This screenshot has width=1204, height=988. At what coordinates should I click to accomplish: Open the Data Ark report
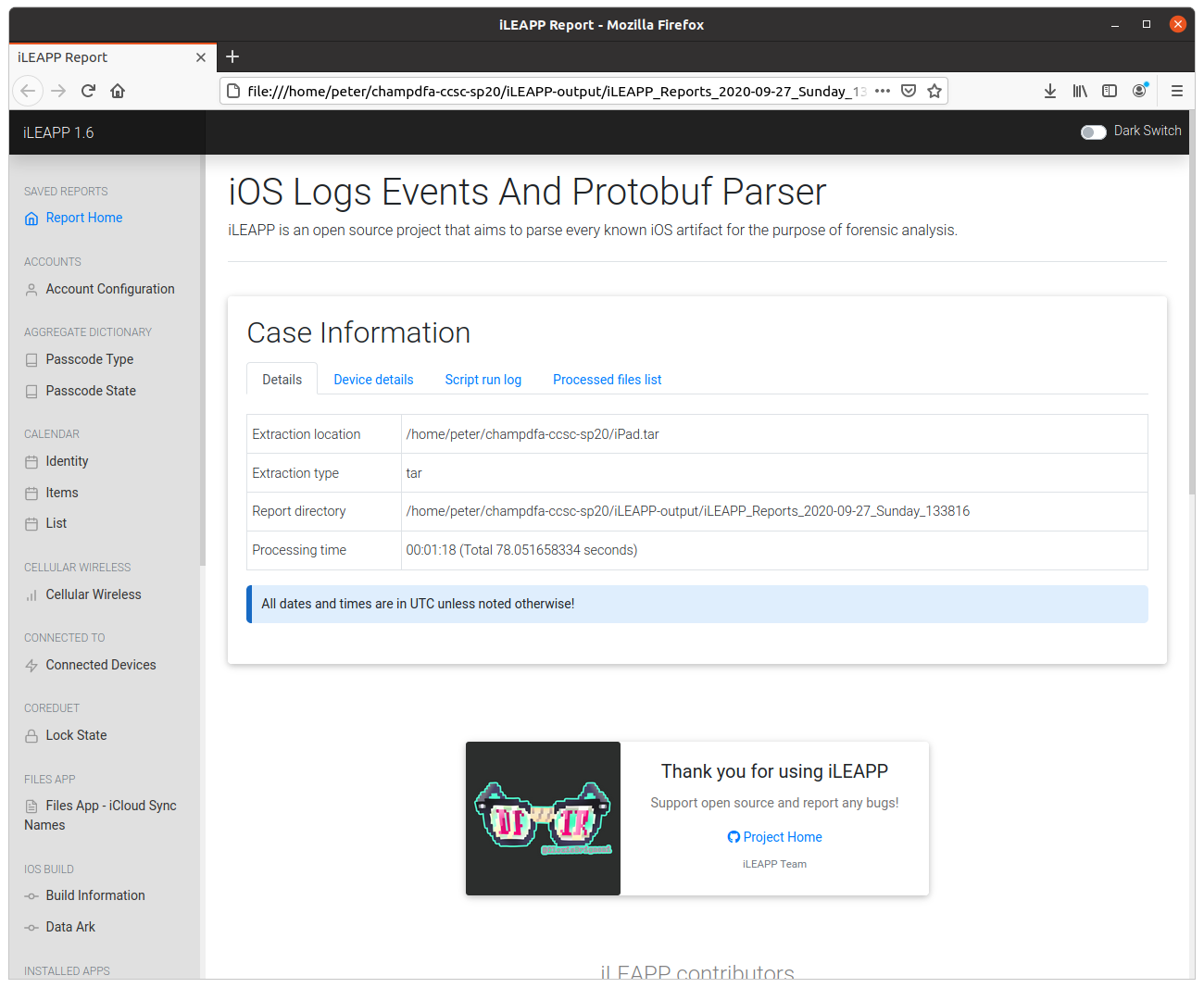(70, 927)
